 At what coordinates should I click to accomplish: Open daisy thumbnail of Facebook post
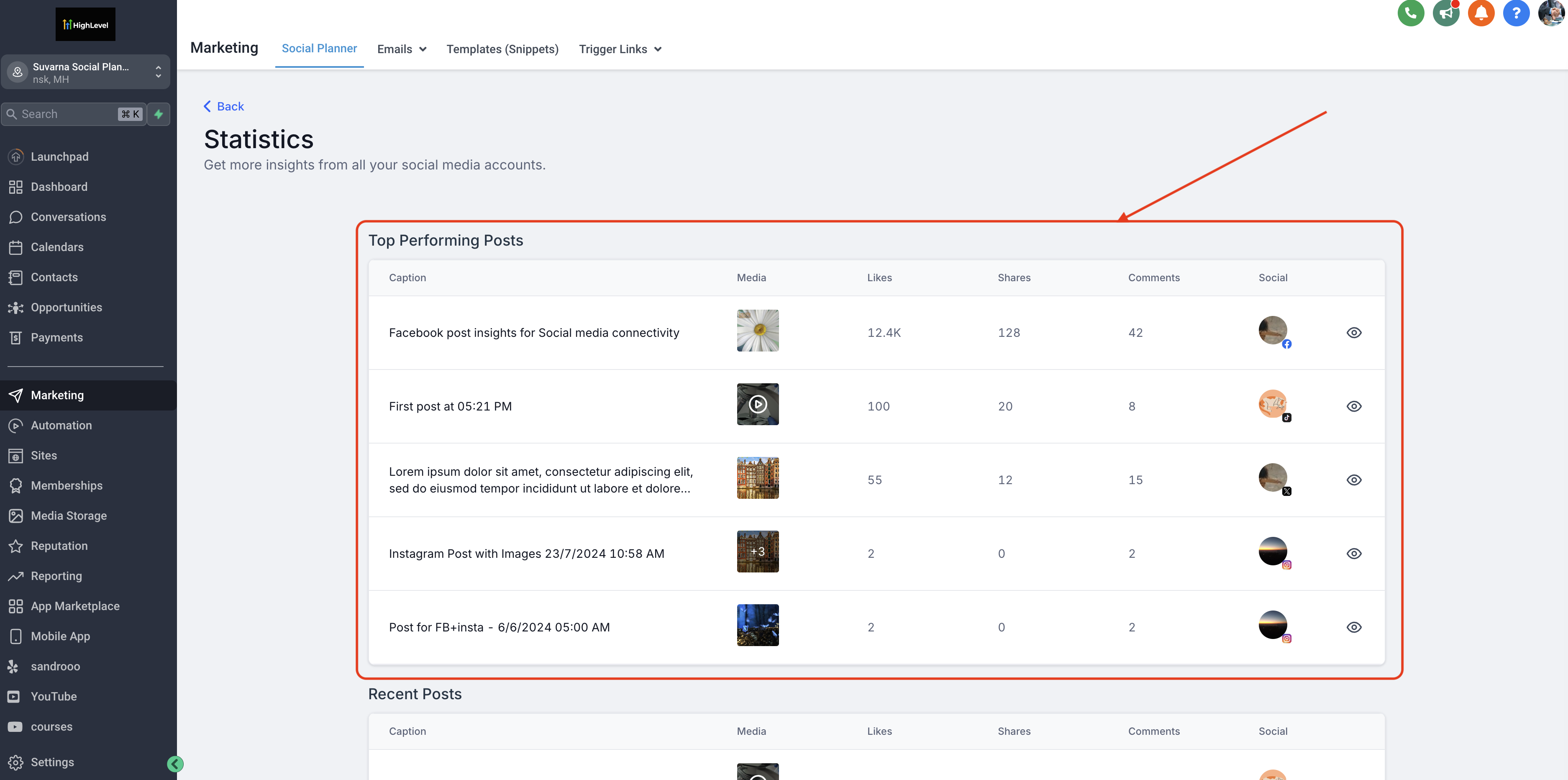pyautogui.click(x=757, y=331)
